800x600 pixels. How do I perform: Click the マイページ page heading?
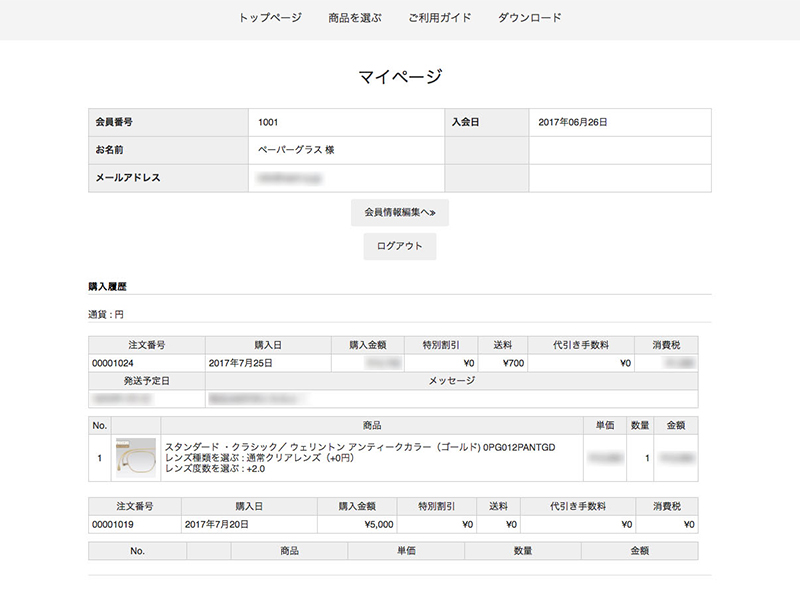click(x=399, y=77)
